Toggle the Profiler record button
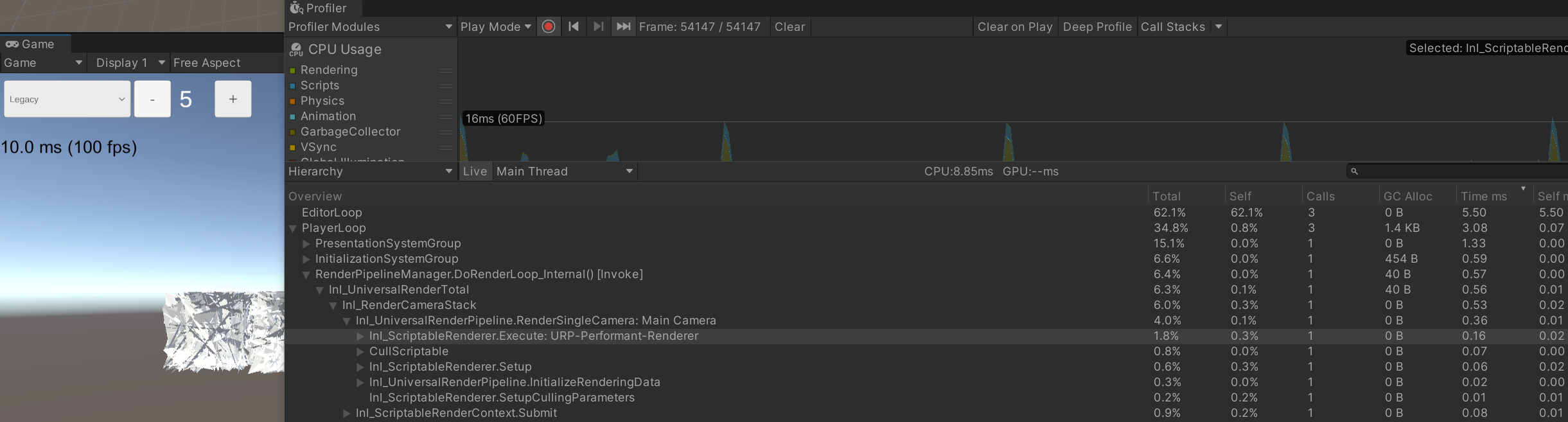Image resolution: width=1568 pixels, height=422 pixels. [549, 27]
